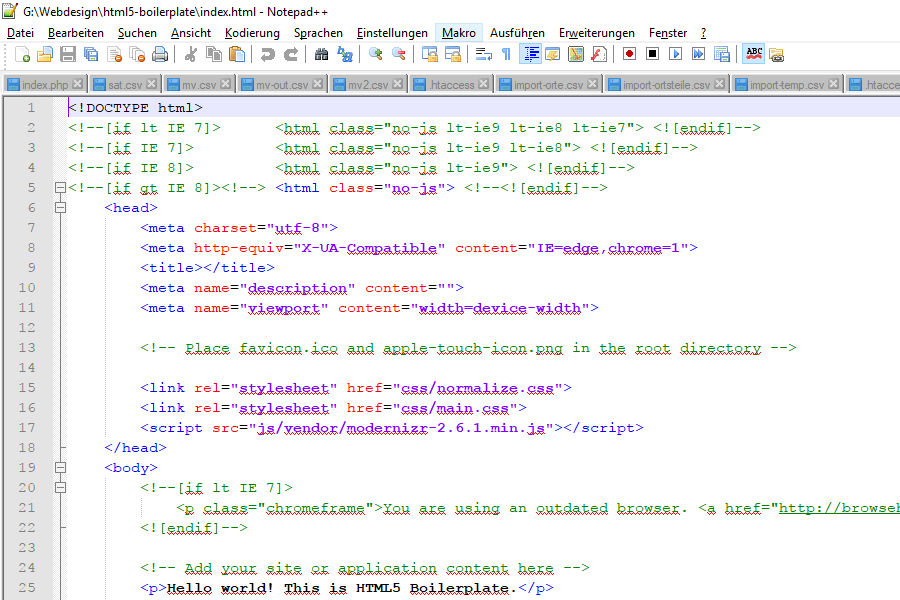The width and height of the screenshot is (900, 600).
Task: Open the Replace dialog icon
Action: (344, 55)
